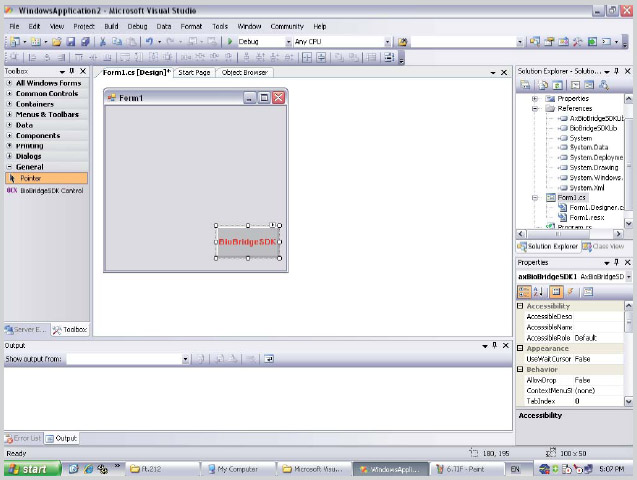Click the Solution Explorer horizontal scrollbar
637x480 pixels.
pos(570,234)
